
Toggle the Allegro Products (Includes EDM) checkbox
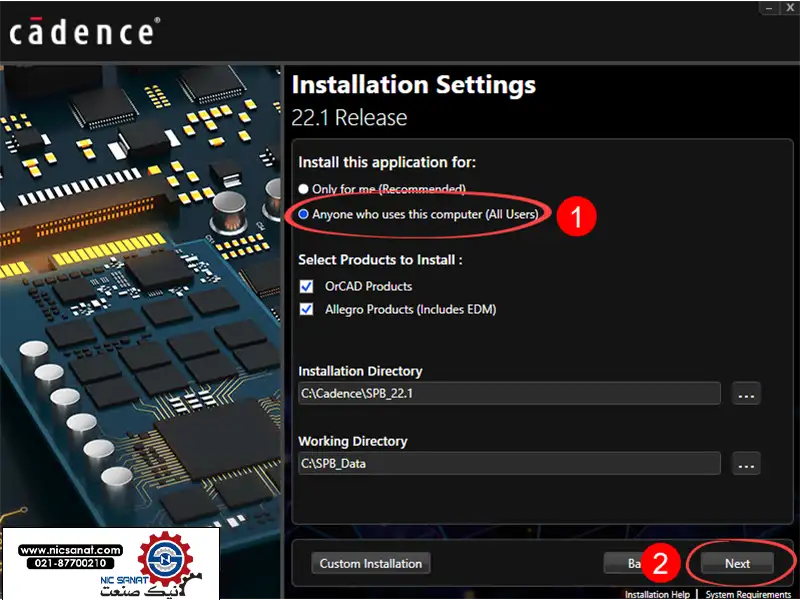(x=306, y=310)
